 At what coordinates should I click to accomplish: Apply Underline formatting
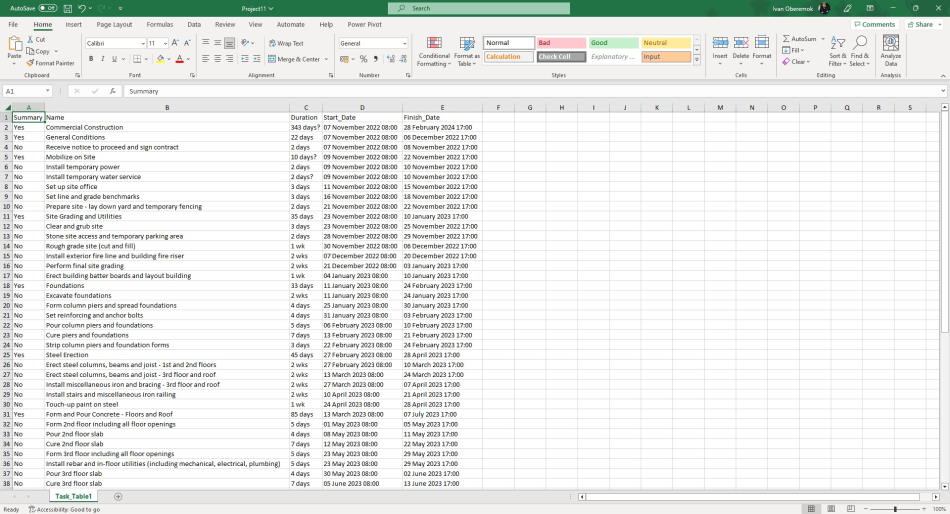[x=114, y=59]
